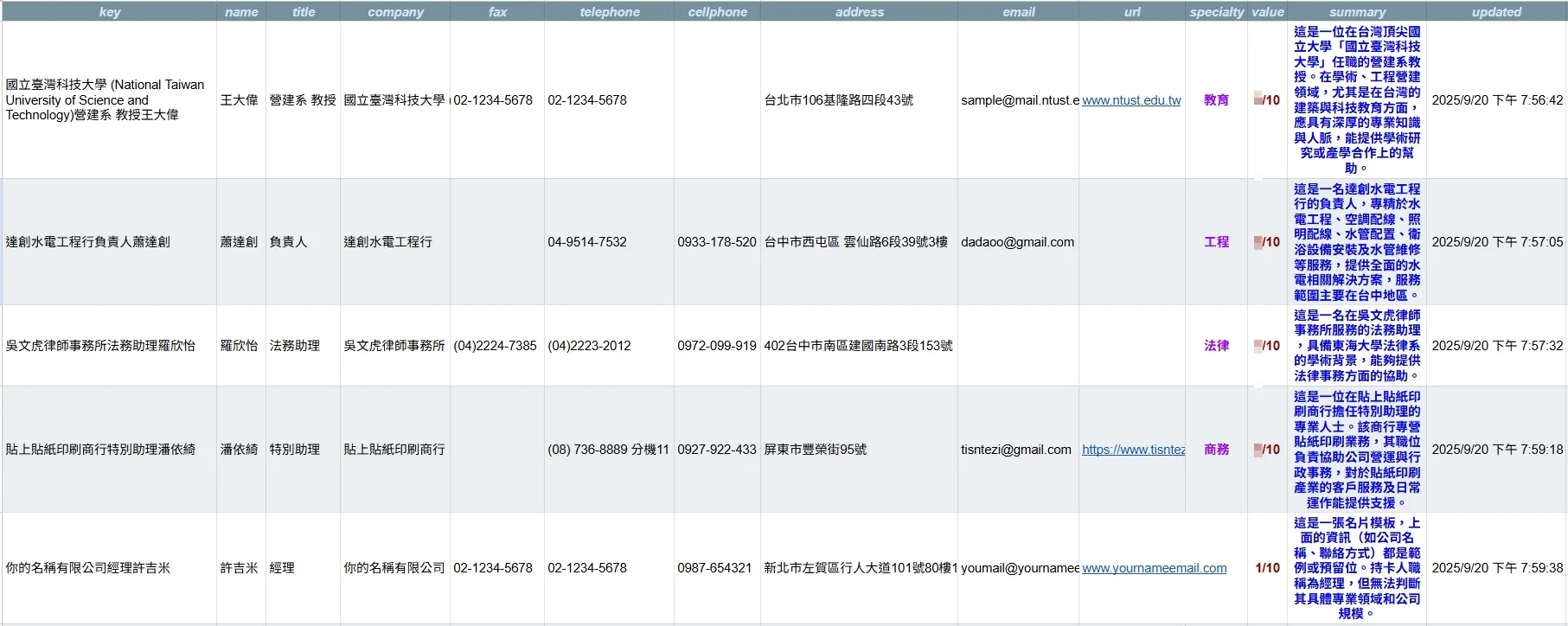Open the www.yournameemail.com link
Viewport: 1568px width, 626px height.
1154,568
